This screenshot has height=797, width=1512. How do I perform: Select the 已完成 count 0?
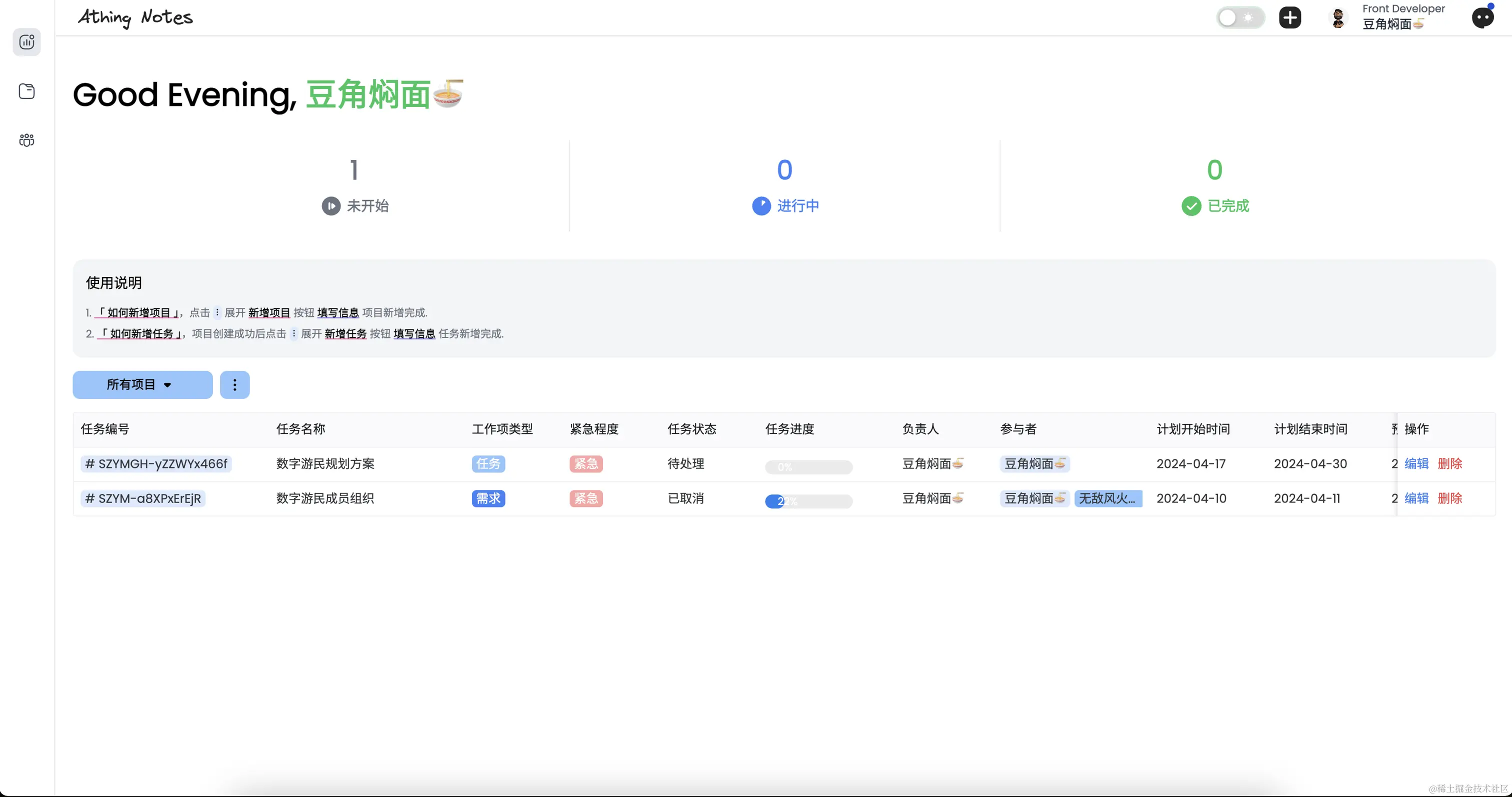tap(1215, 170)
